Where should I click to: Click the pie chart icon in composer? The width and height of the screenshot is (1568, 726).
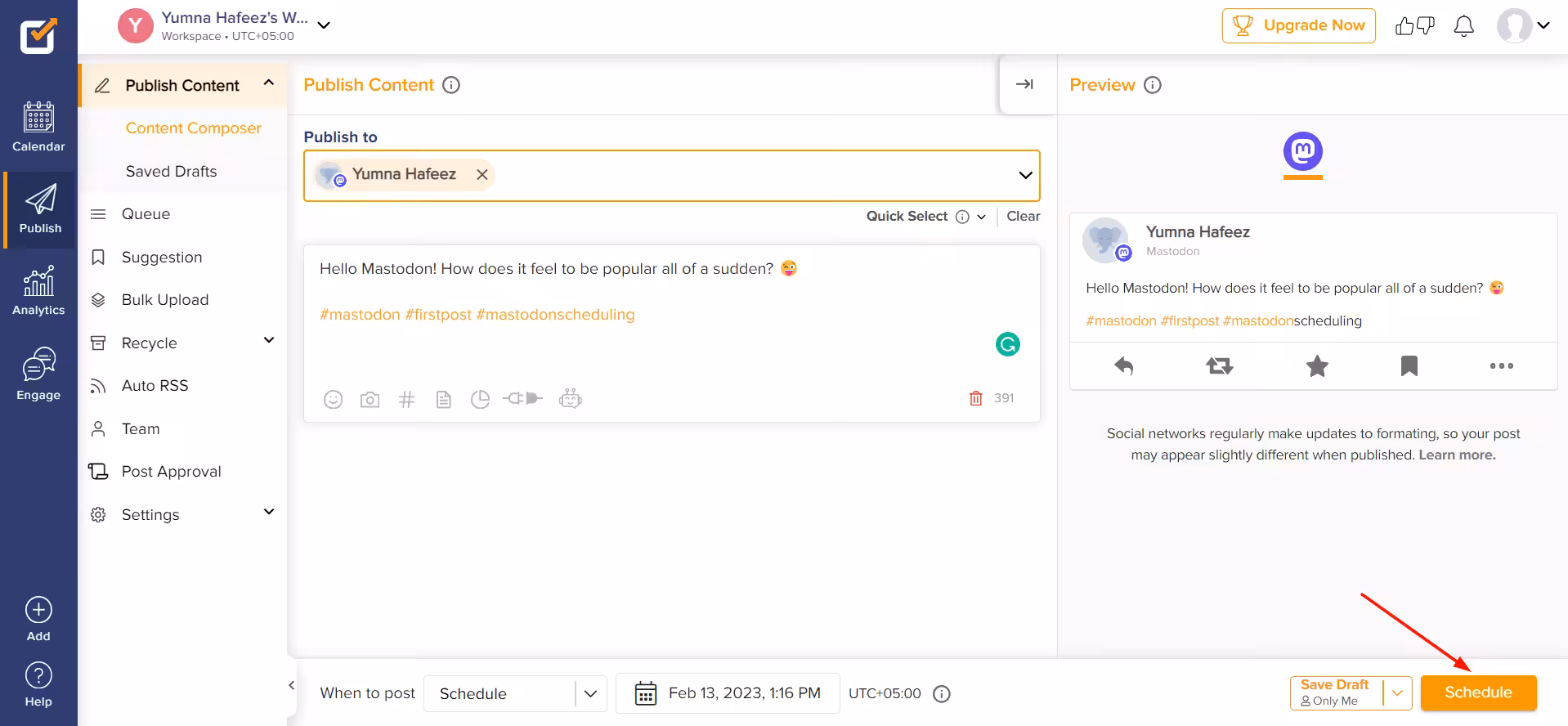point(480,399)
